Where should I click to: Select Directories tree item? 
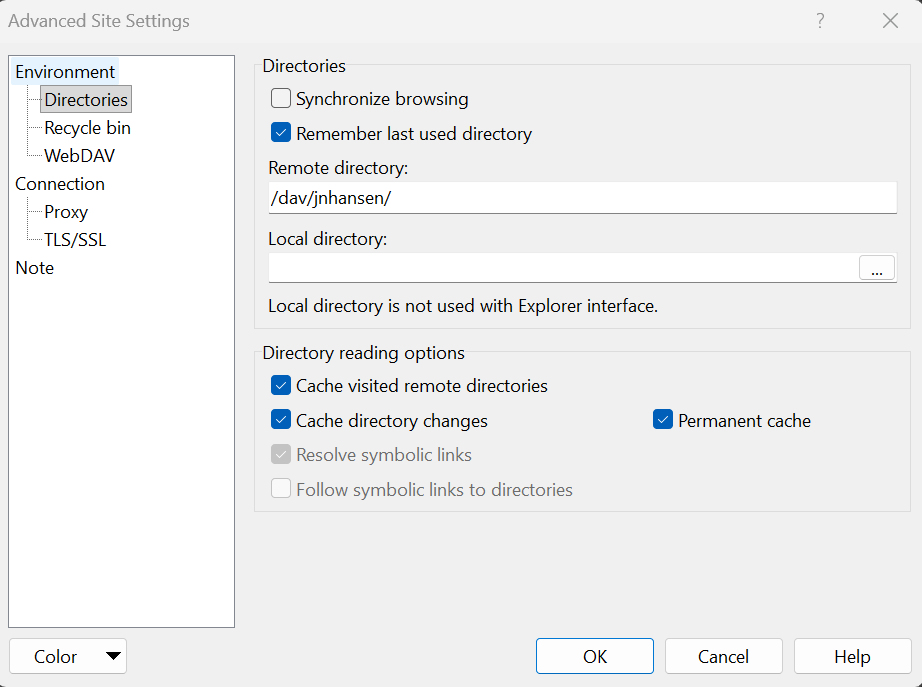click(x=86, y=100)
